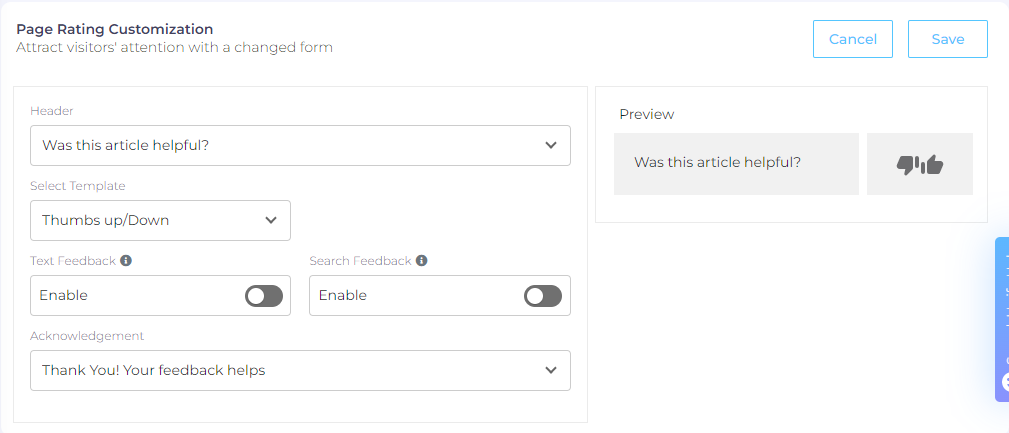This screenshot has width=1009, height=433.
Task: Click the chevron arrow in the Header field
Action: (x=551, y=145)
